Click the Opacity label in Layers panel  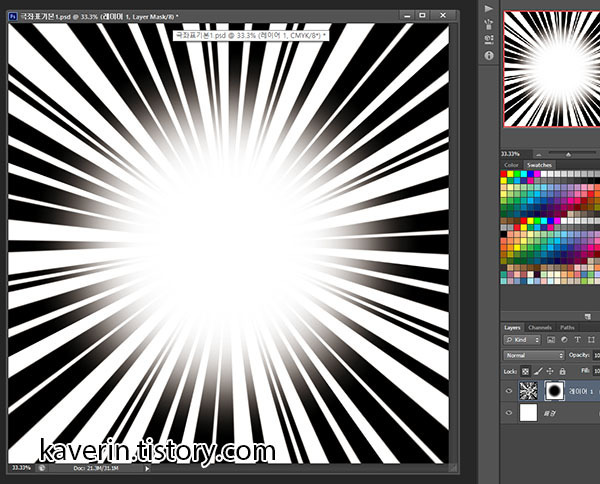(x=579, y=355)
